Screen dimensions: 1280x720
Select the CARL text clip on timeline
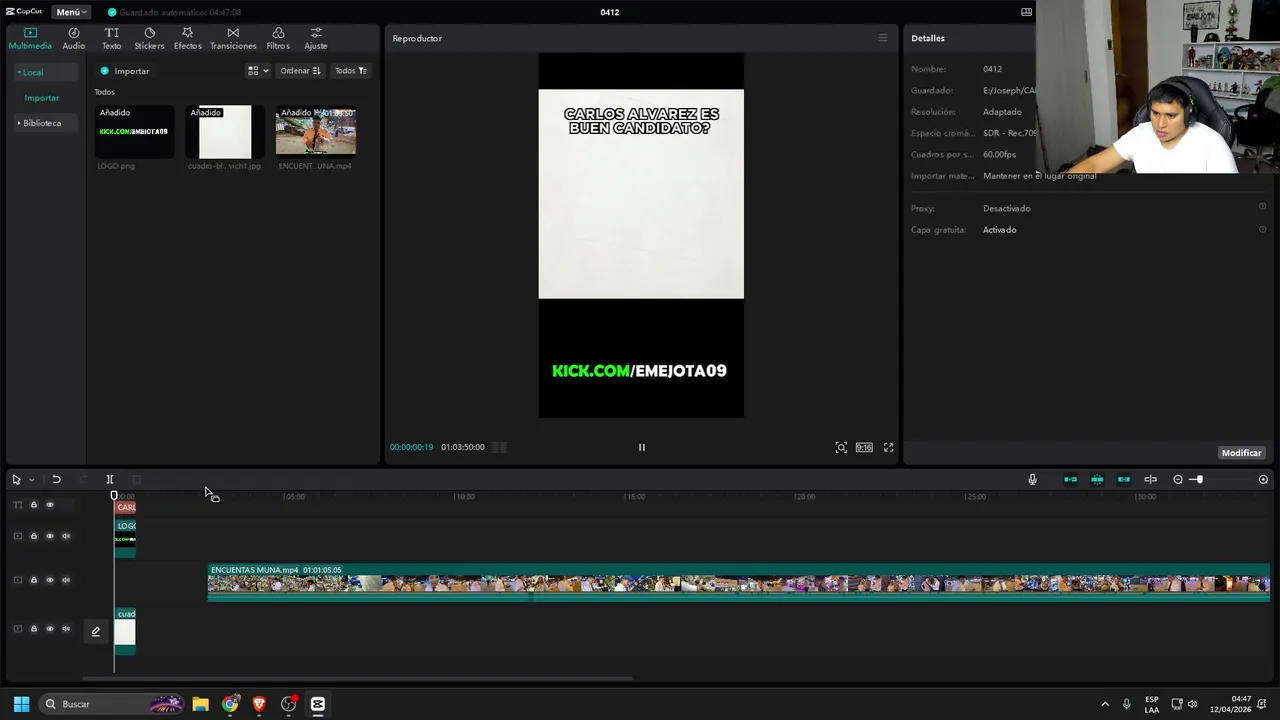click(126, 507)
